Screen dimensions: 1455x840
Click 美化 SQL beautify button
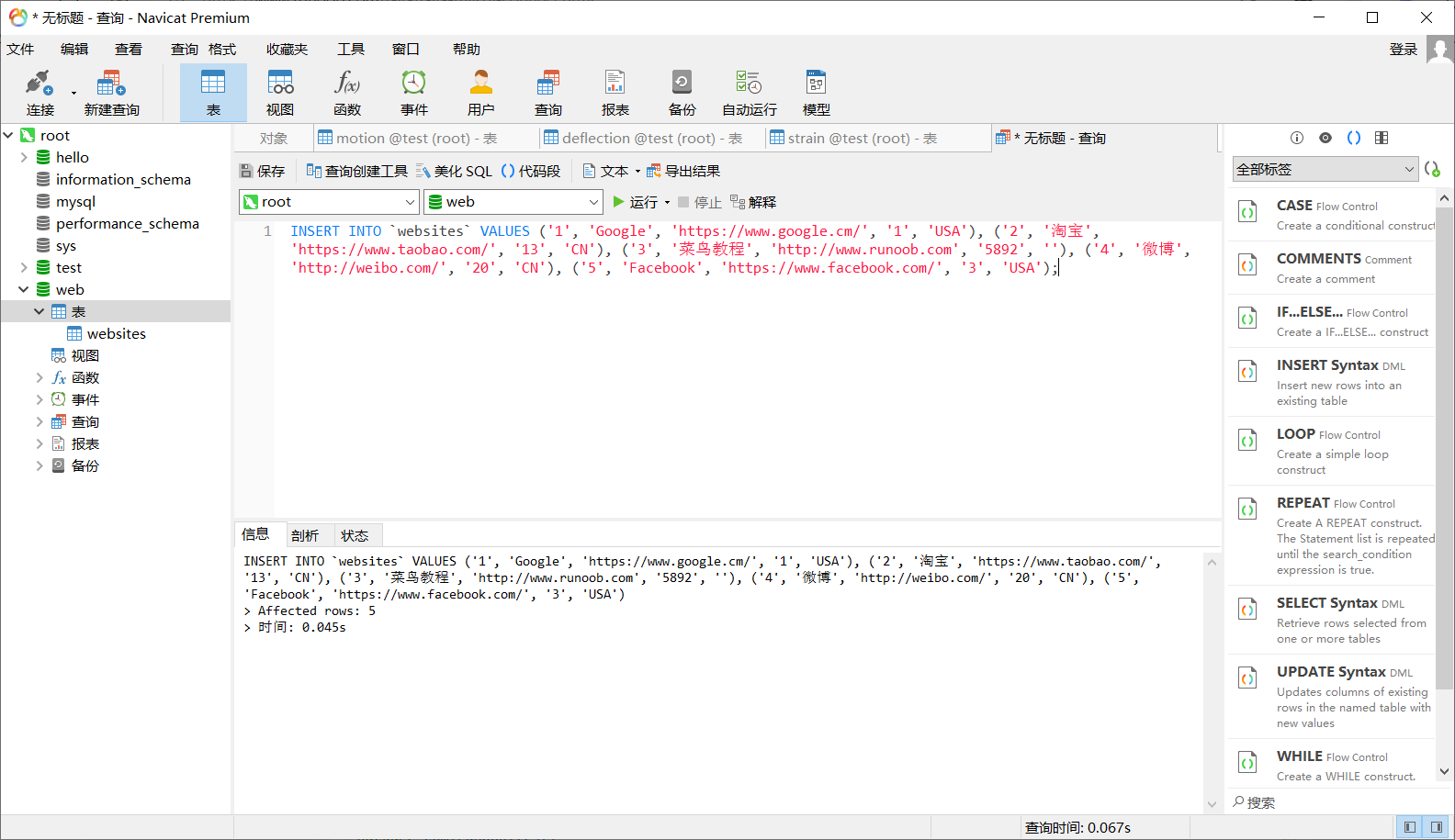pos(454,171)
